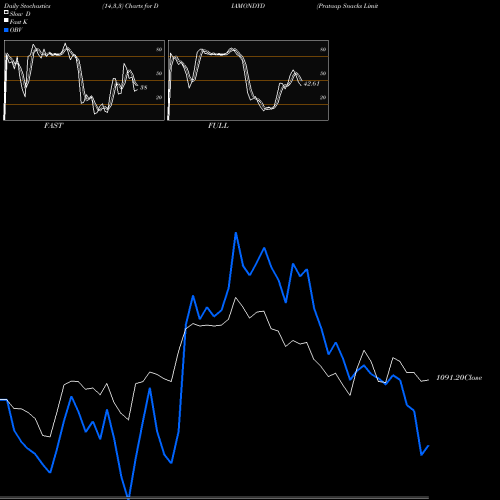Click the Slow D legend swatch
Viewport: 500px width, 500px height.
tap(6, 12)
